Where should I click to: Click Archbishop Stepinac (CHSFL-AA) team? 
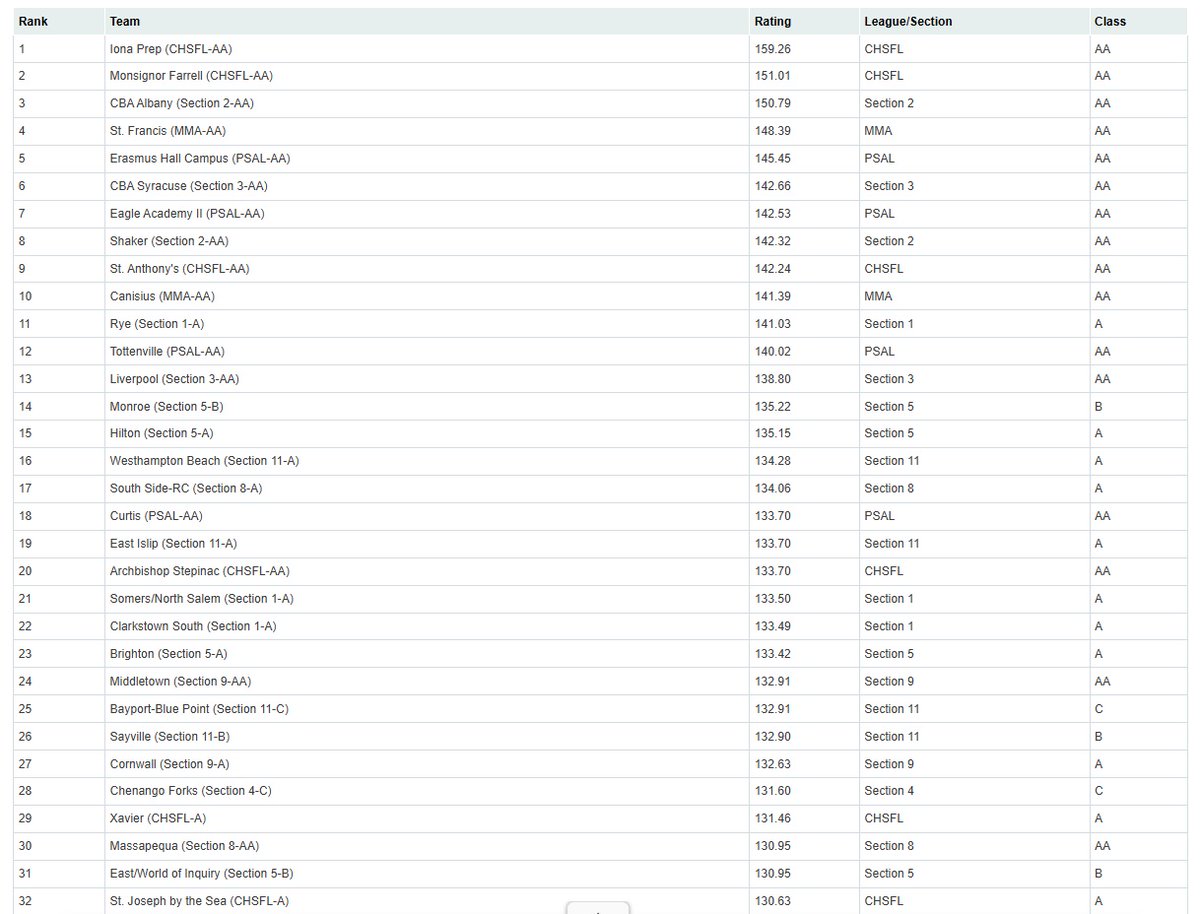coord(200,571)
